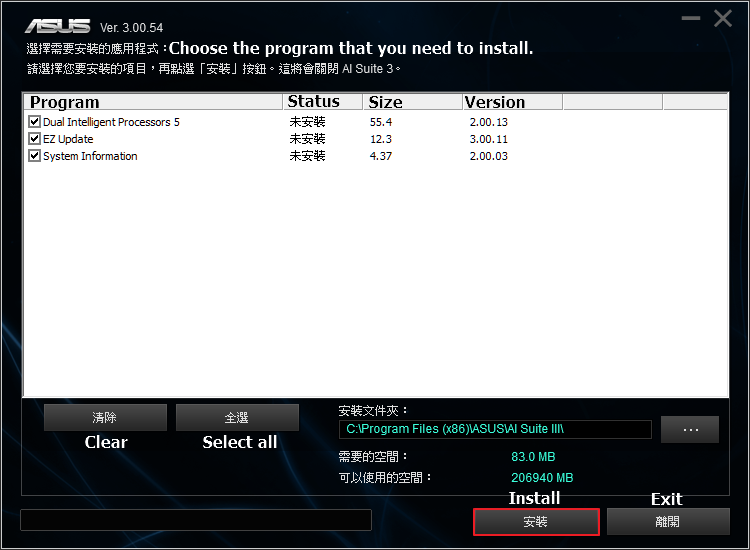
Task: Click the Size column header
Action: point(413,102)
